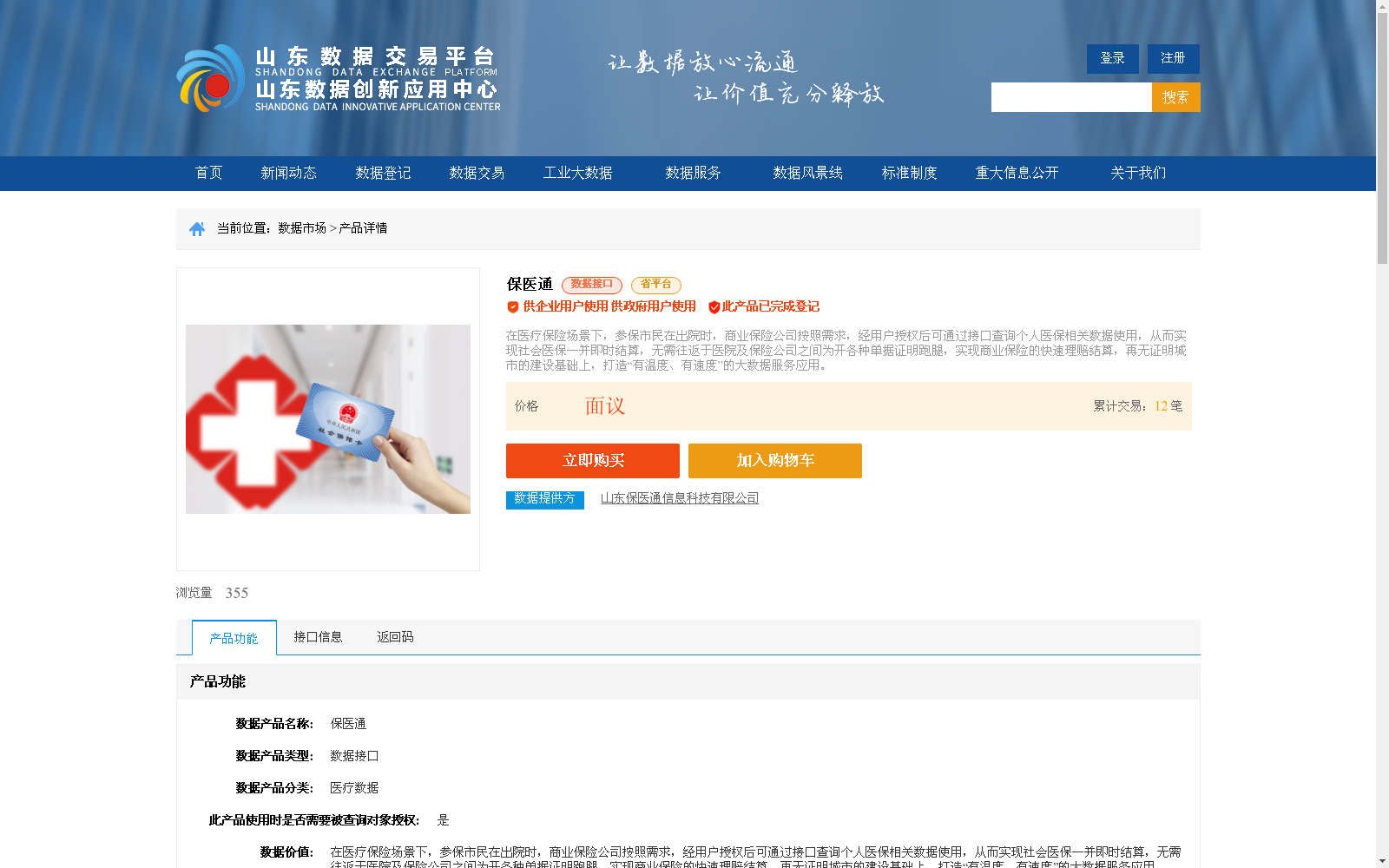Click the 面议 price text
The height and width of the screenshot is (868, 1389).
click(605, 406)
